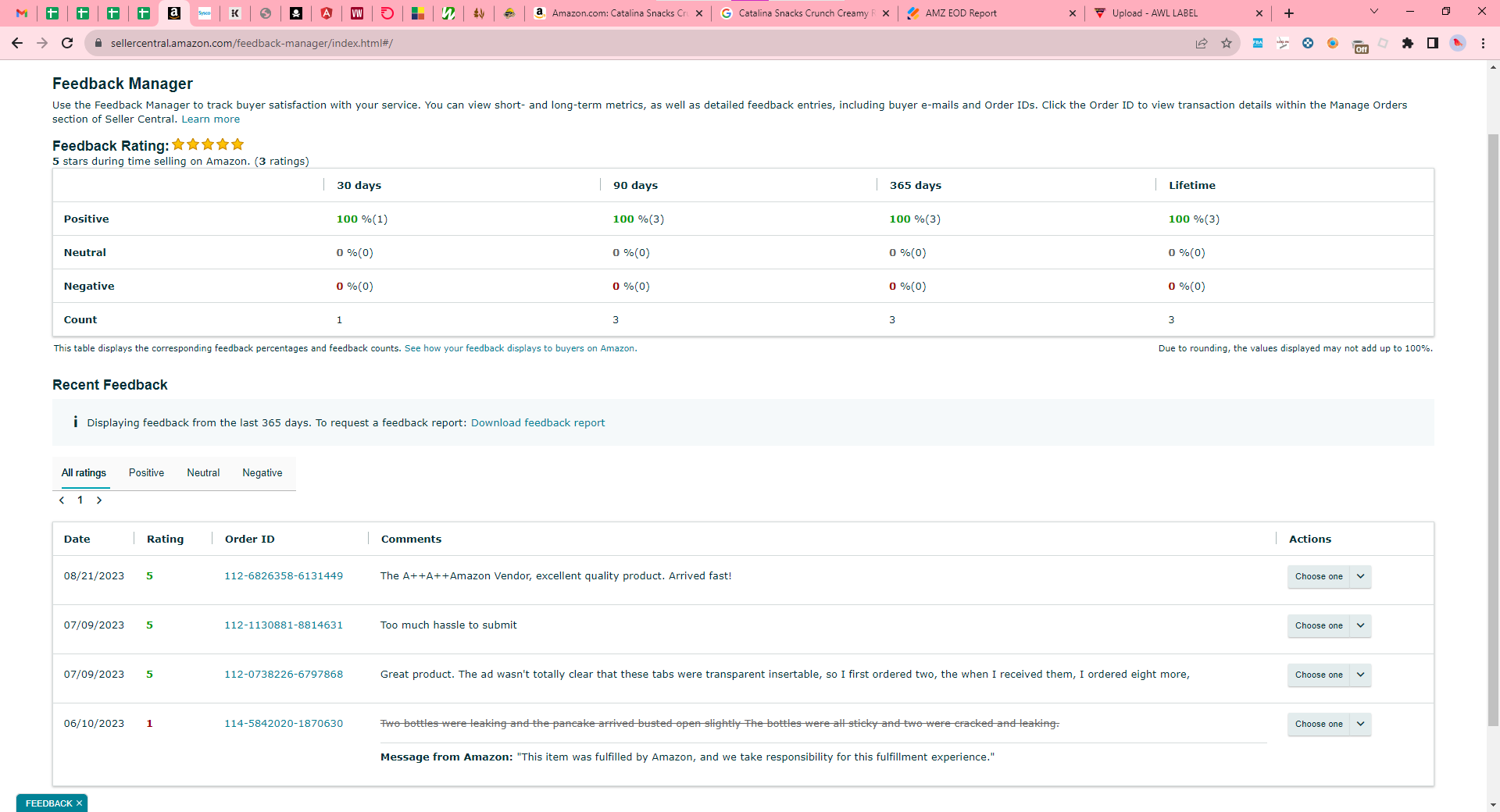Click Download feedback report link

[537, 423]
